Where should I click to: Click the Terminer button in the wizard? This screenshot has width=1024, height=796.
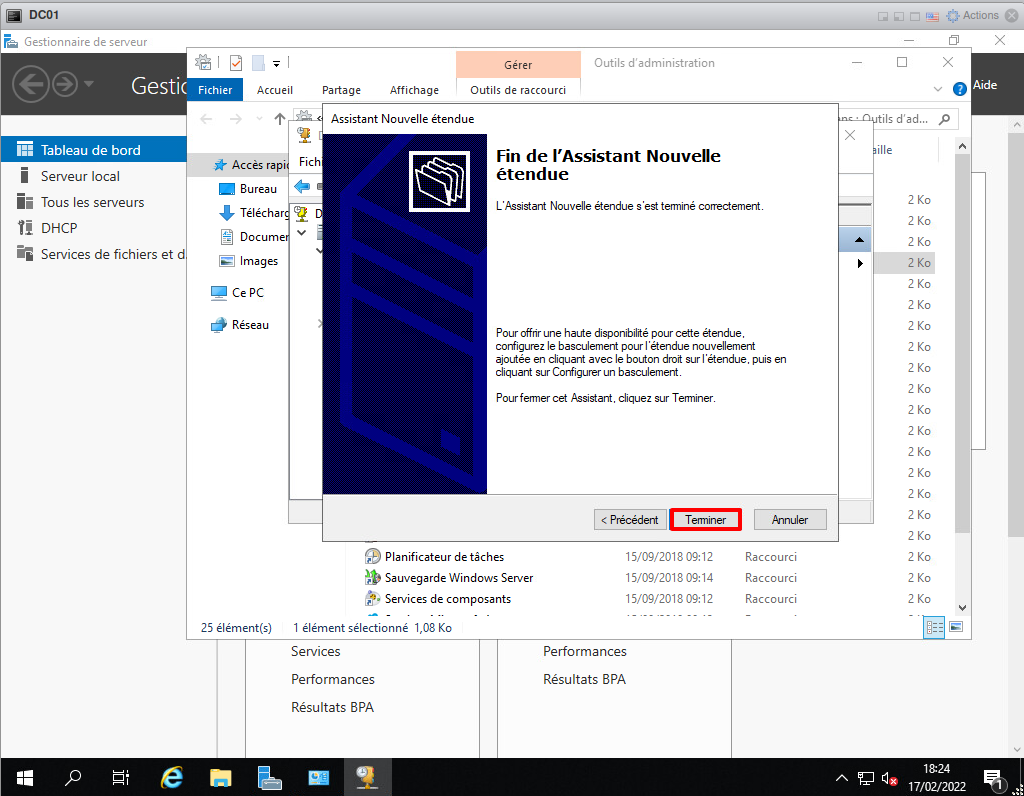point(705,520)
